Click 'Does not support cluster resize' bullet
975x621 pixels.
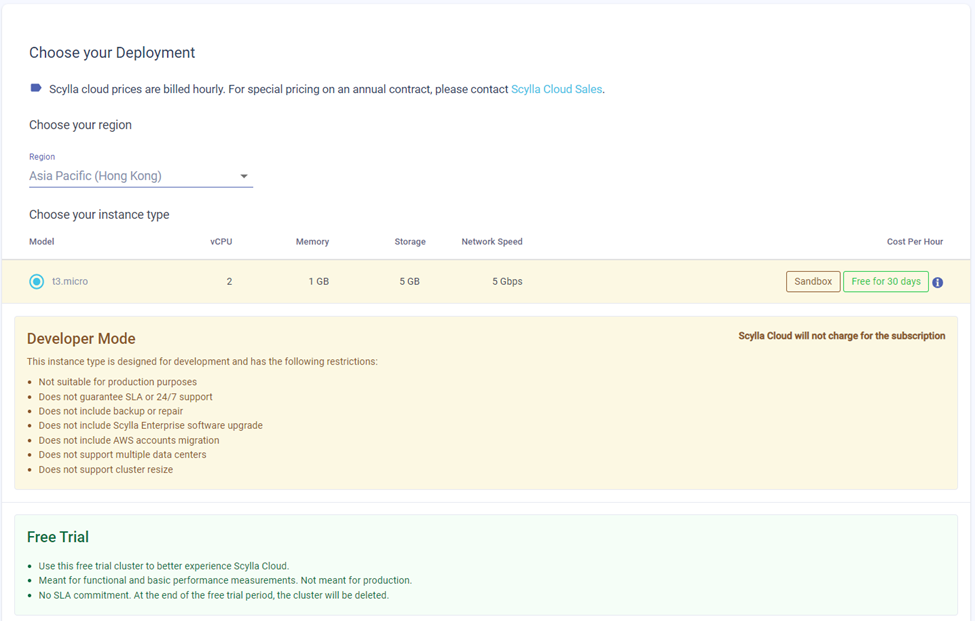pos(106,469)
